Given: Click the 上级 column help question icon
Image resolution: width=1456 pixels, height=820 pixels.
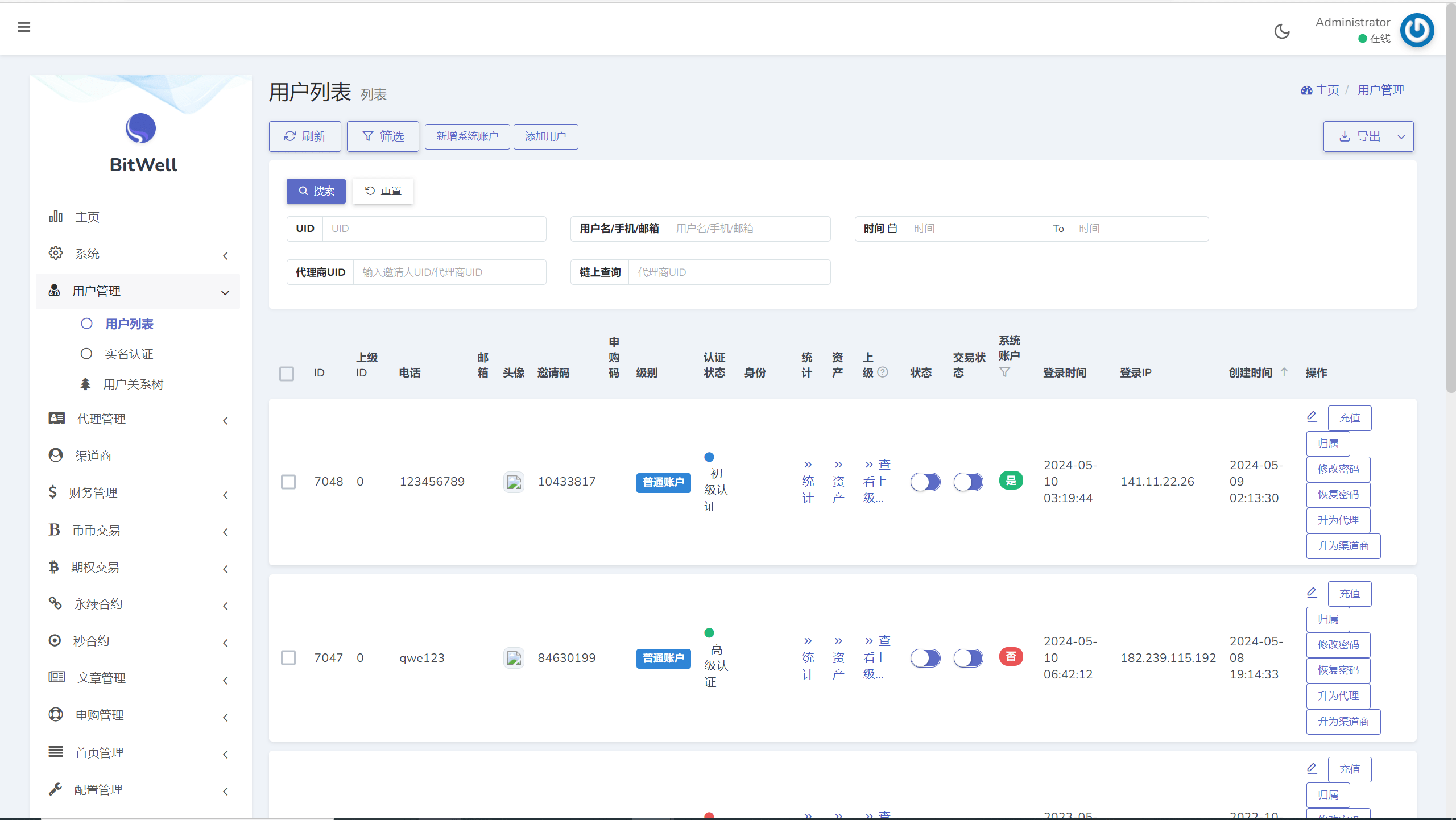Looking at the screenshot, I should point(883,372).
